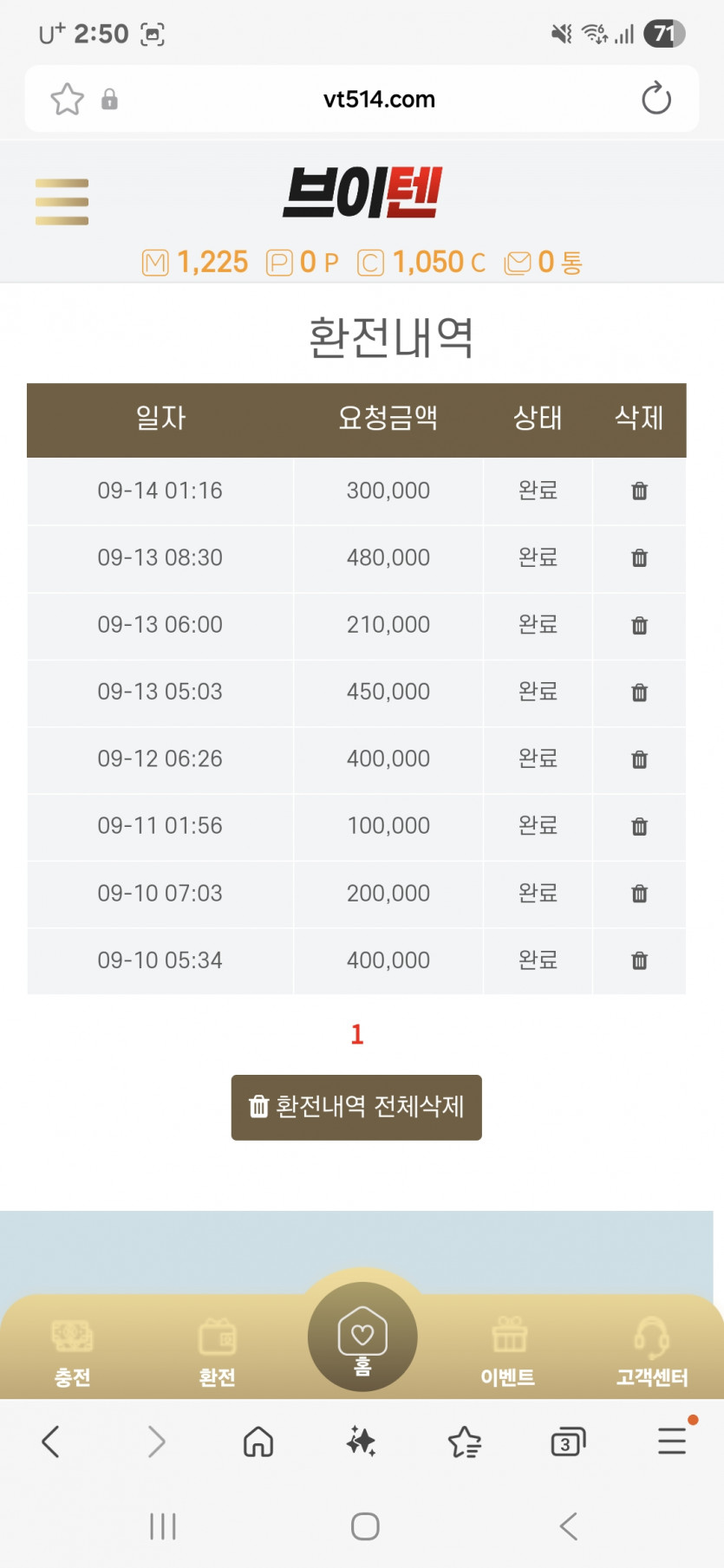Delete the 09-14 01:16 withdrawal record
The image size is (724, 1568).
pyautogui.click(x=639, y=491)
